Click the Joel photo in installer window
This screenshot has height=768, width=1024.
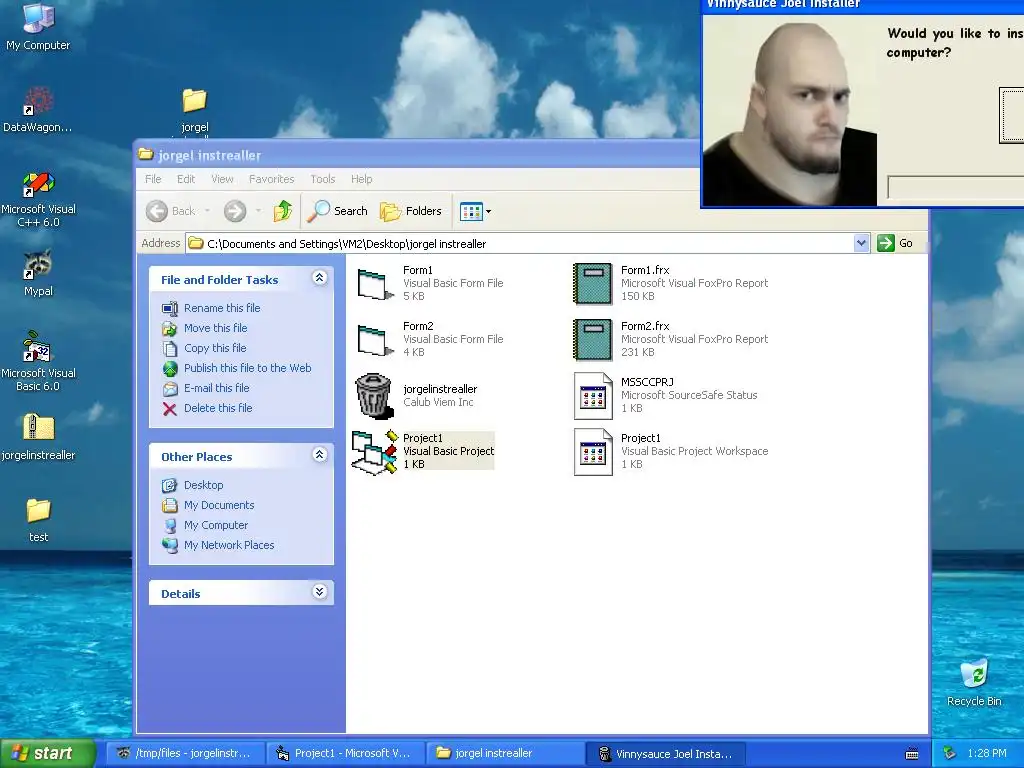tap(790, 111)
